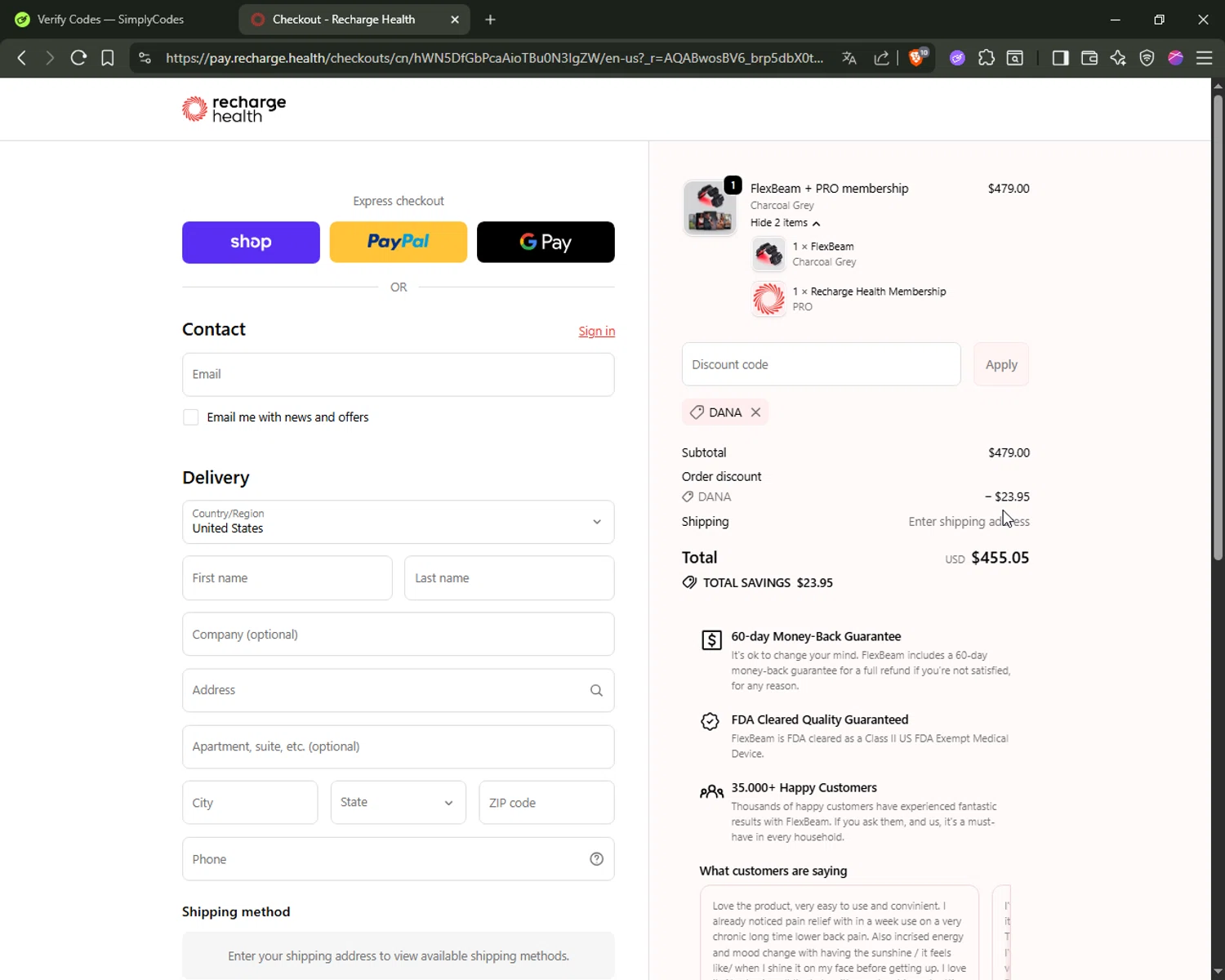Click the FDA Cleared Quality Guaranteed heading
Image resolution: width=1225 pixels, height=980 pixels.
click(x=819, y=719)
